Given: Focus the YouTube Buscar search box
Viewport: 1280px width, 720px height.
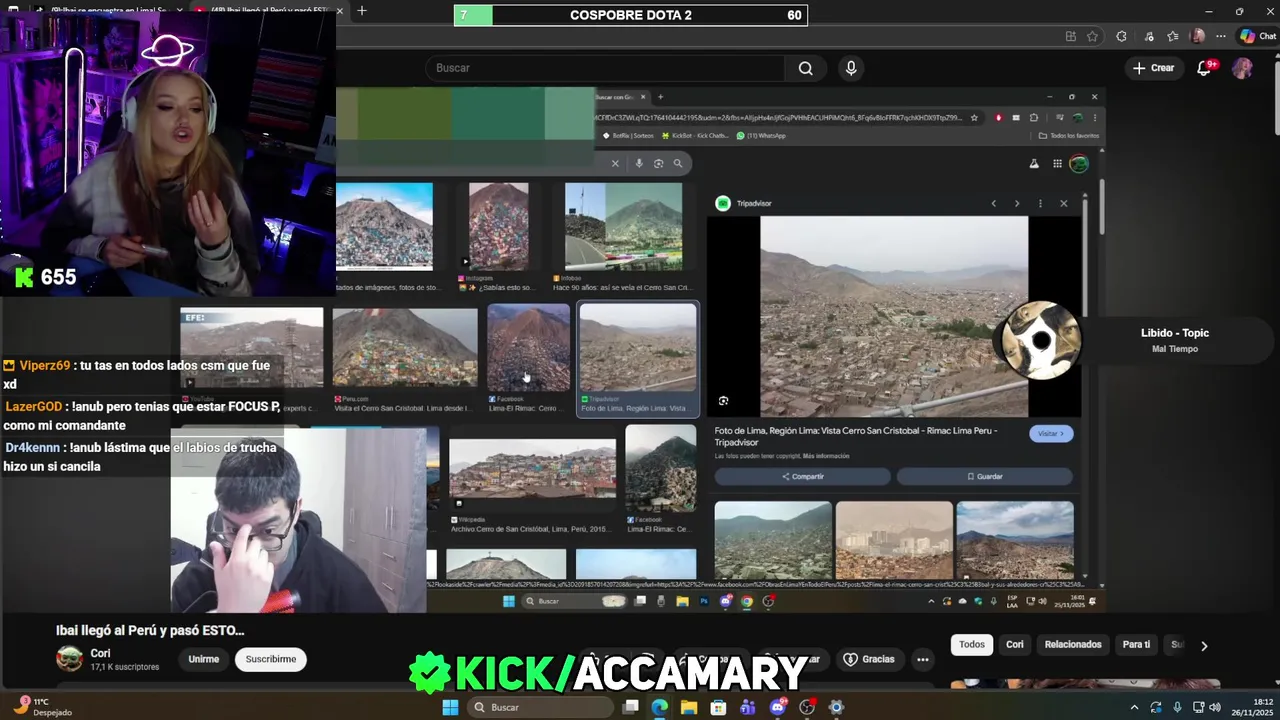Looking at the screenshot, I should 607,68.
